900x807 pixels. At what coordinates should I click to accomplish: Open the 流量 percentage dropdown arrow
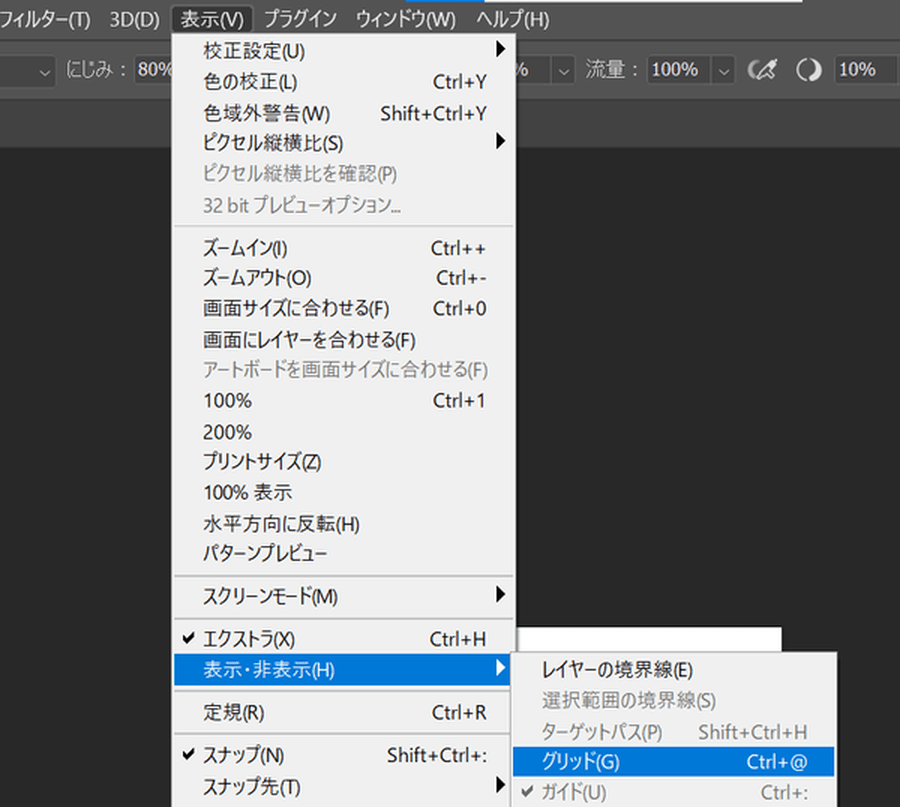click(725, 70)
